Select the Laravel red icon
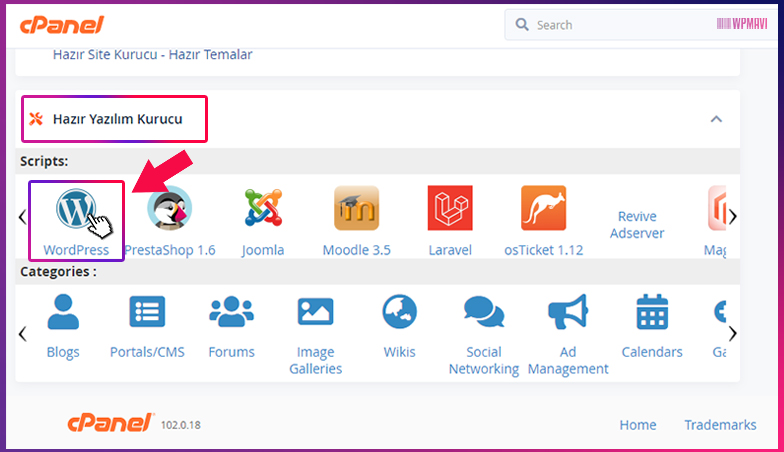 (450, 208)
